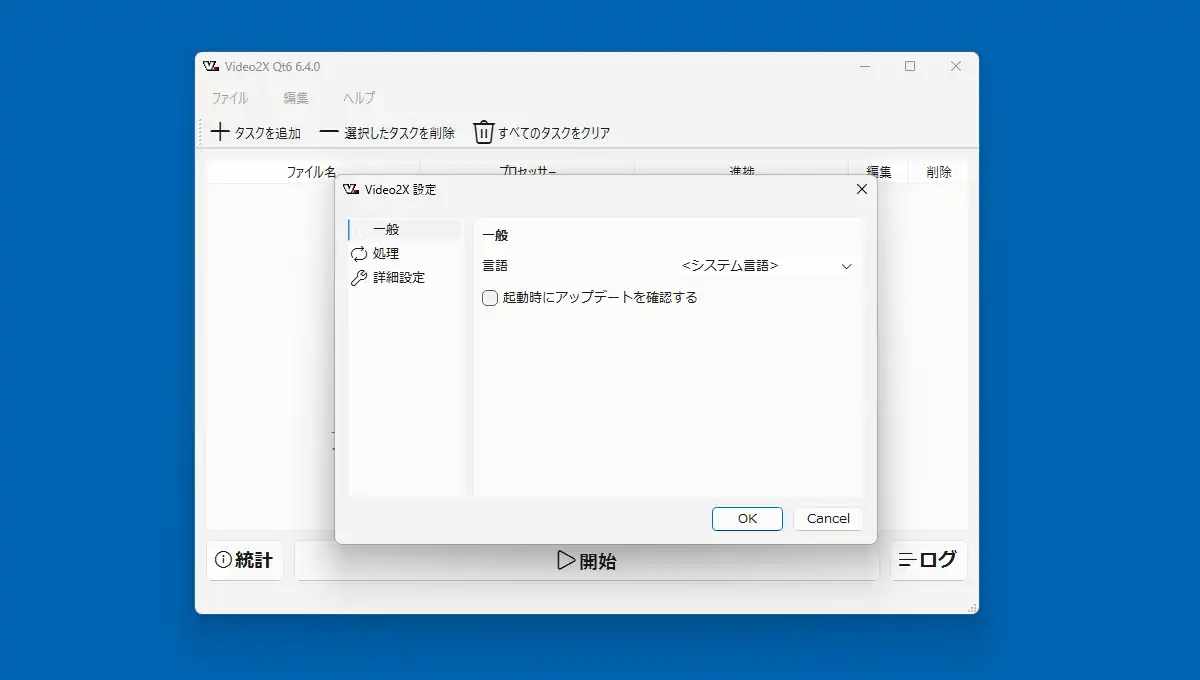Minimize the Video2X main window
The height and width of the screenshot is (680, 1200).
864,66
